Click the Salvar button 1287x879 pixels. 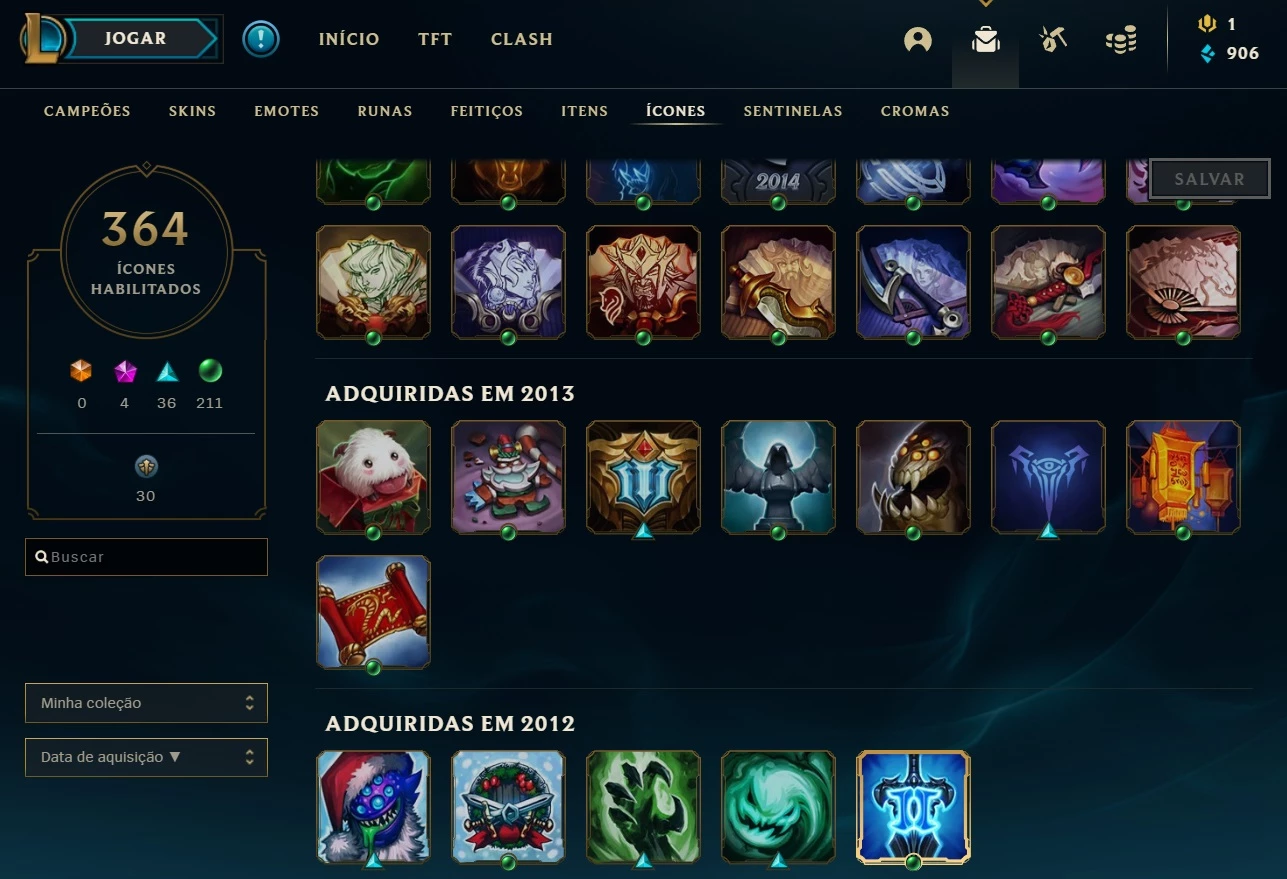[1209, 179]
